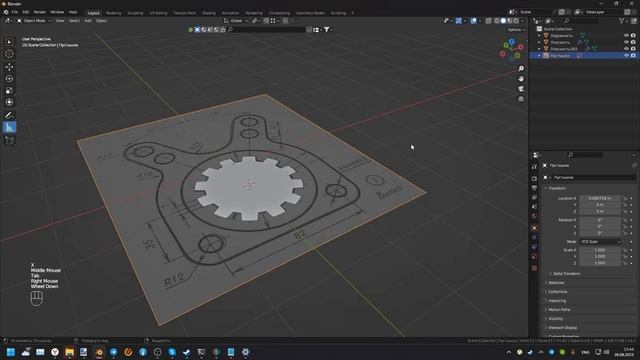Screen dimensions: 640x360
Task: Select the Scale tool
Action: (9, 90)
